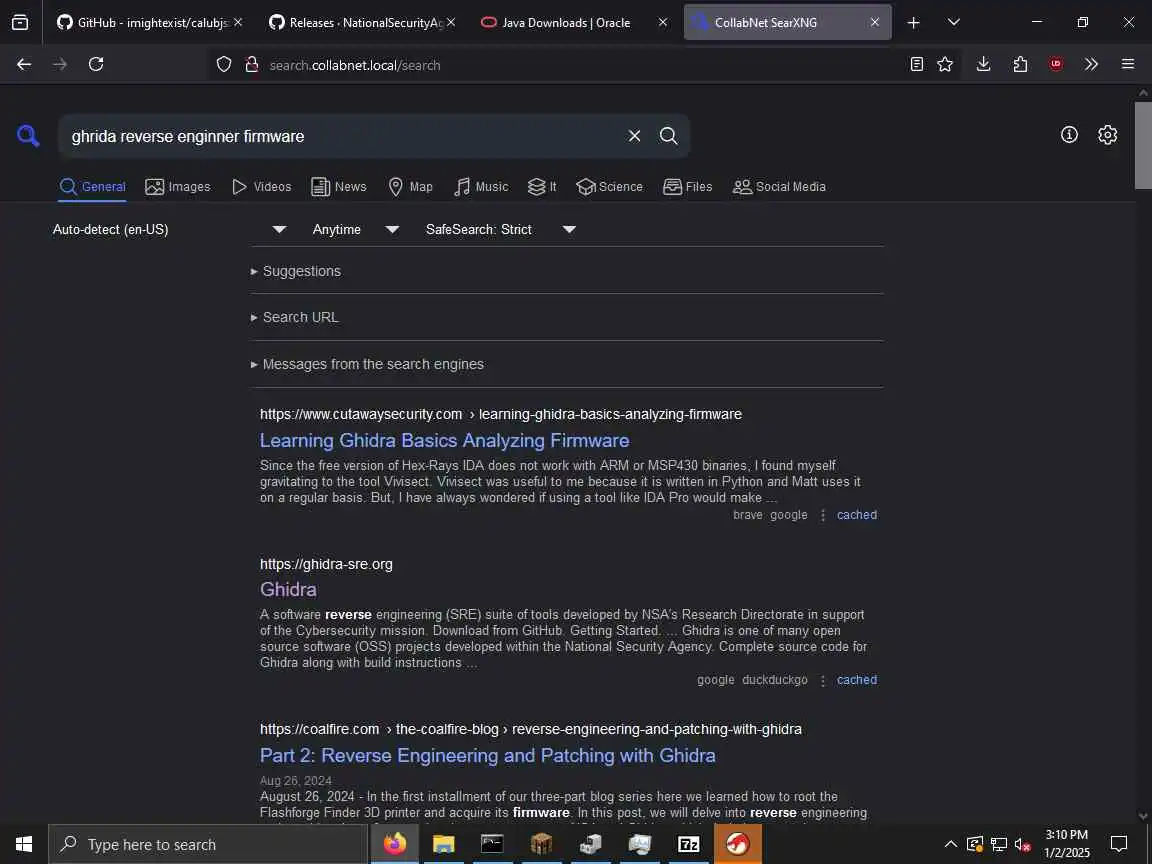Click the muted volume tray icon

coord(1022,844)
